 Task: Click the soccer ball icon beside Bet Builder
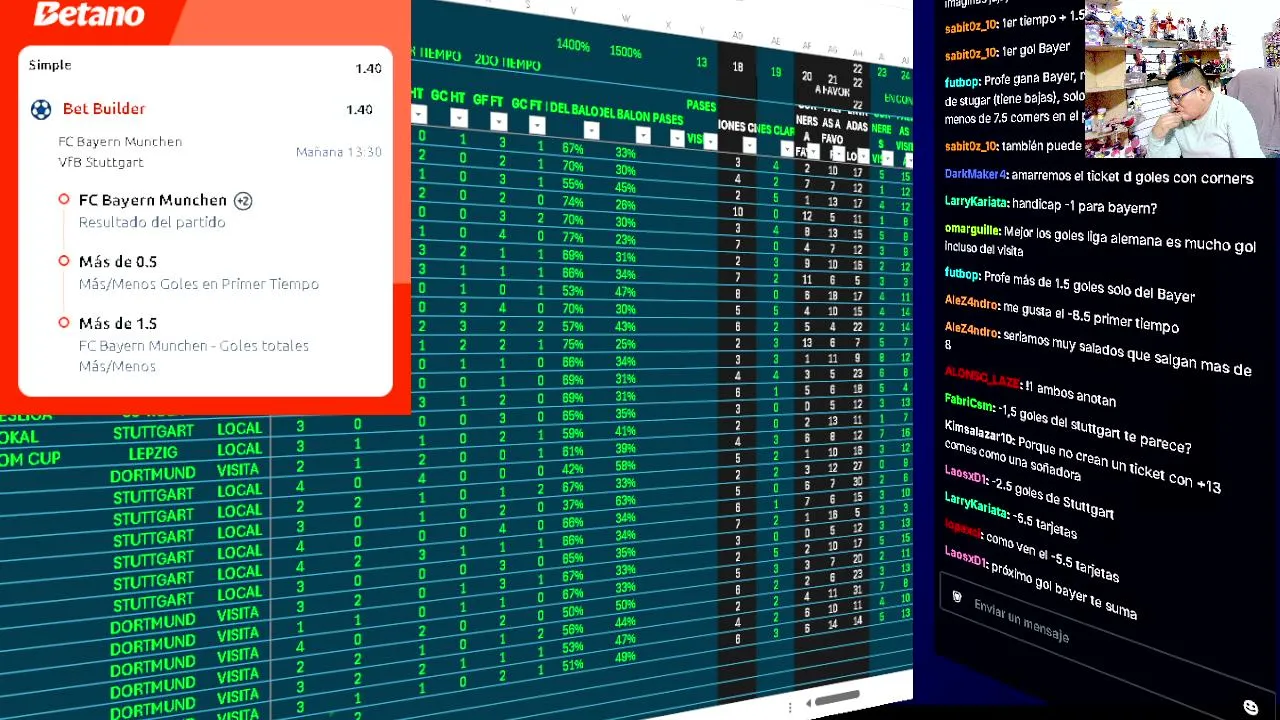click(x=41, y=109)
